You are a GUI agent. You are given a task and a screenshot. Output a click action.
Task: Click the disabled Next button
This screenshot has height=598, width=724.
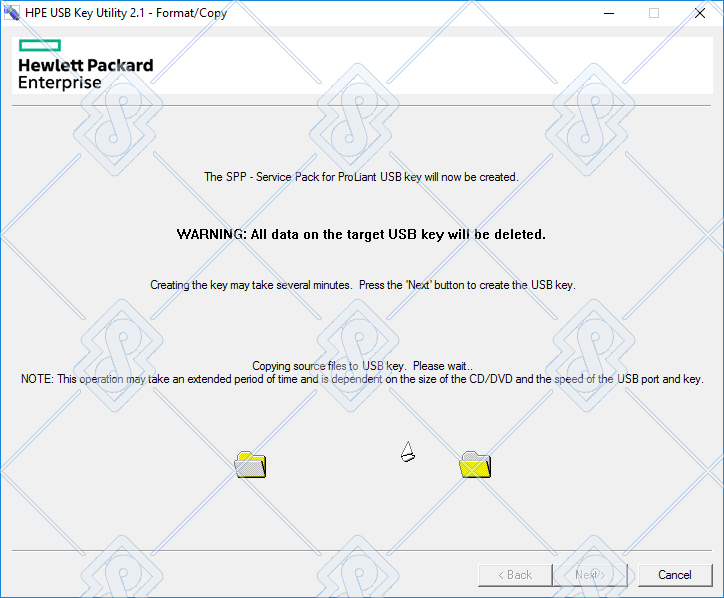pos(590,575)
